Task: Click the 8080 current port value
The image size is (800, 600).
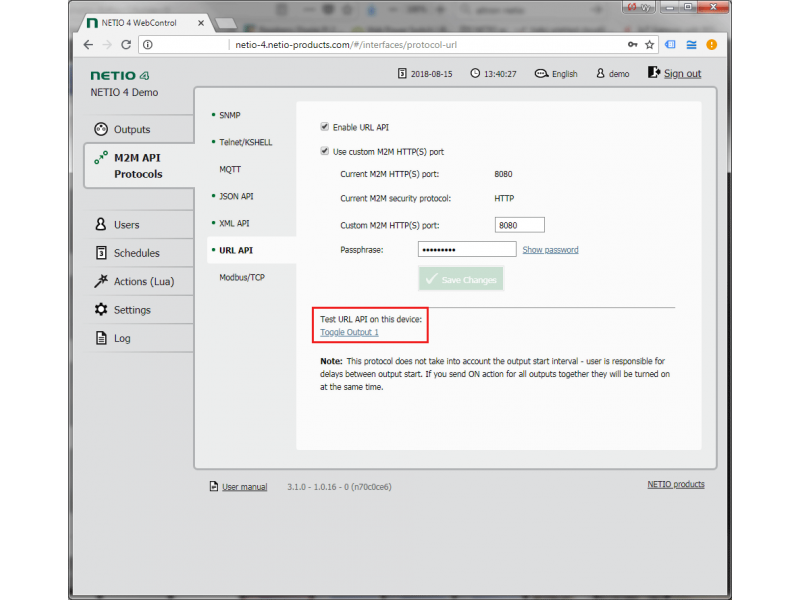Action: pyautogui.click(x=503, y=174)
